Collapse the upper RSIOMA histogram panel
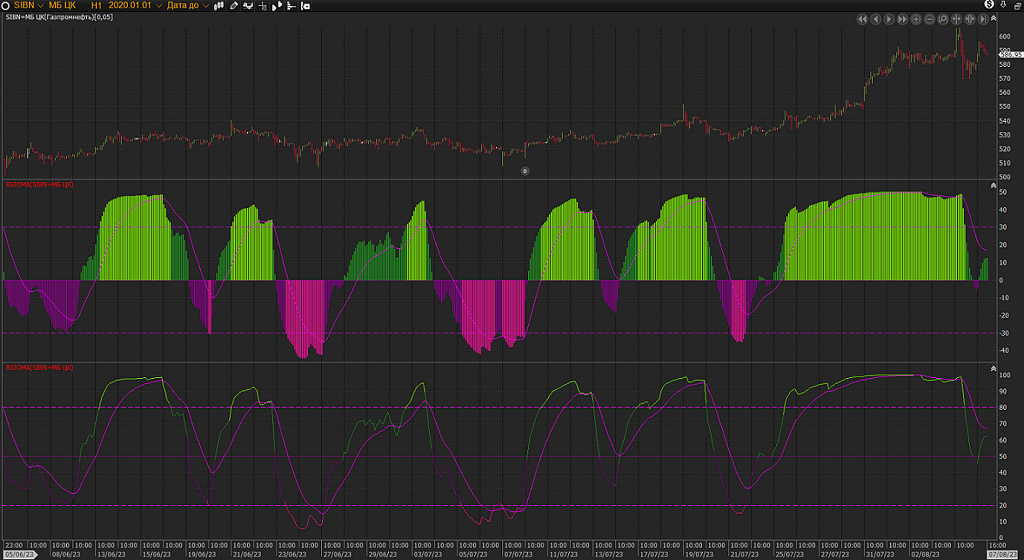Viewport: 1024px width, 560px height. [x=993, y=186]
